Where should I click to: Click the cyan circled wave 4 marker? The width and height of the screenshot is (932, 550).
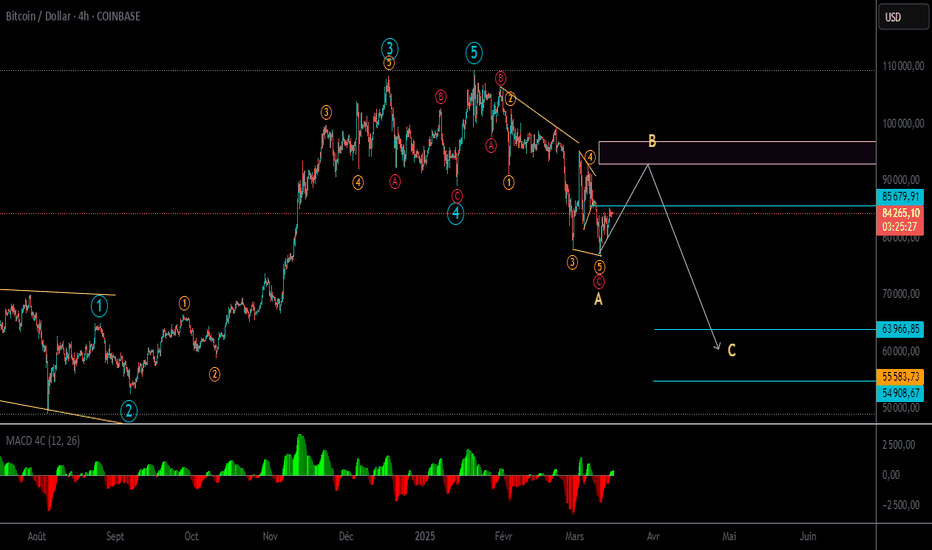click(455, 213)
